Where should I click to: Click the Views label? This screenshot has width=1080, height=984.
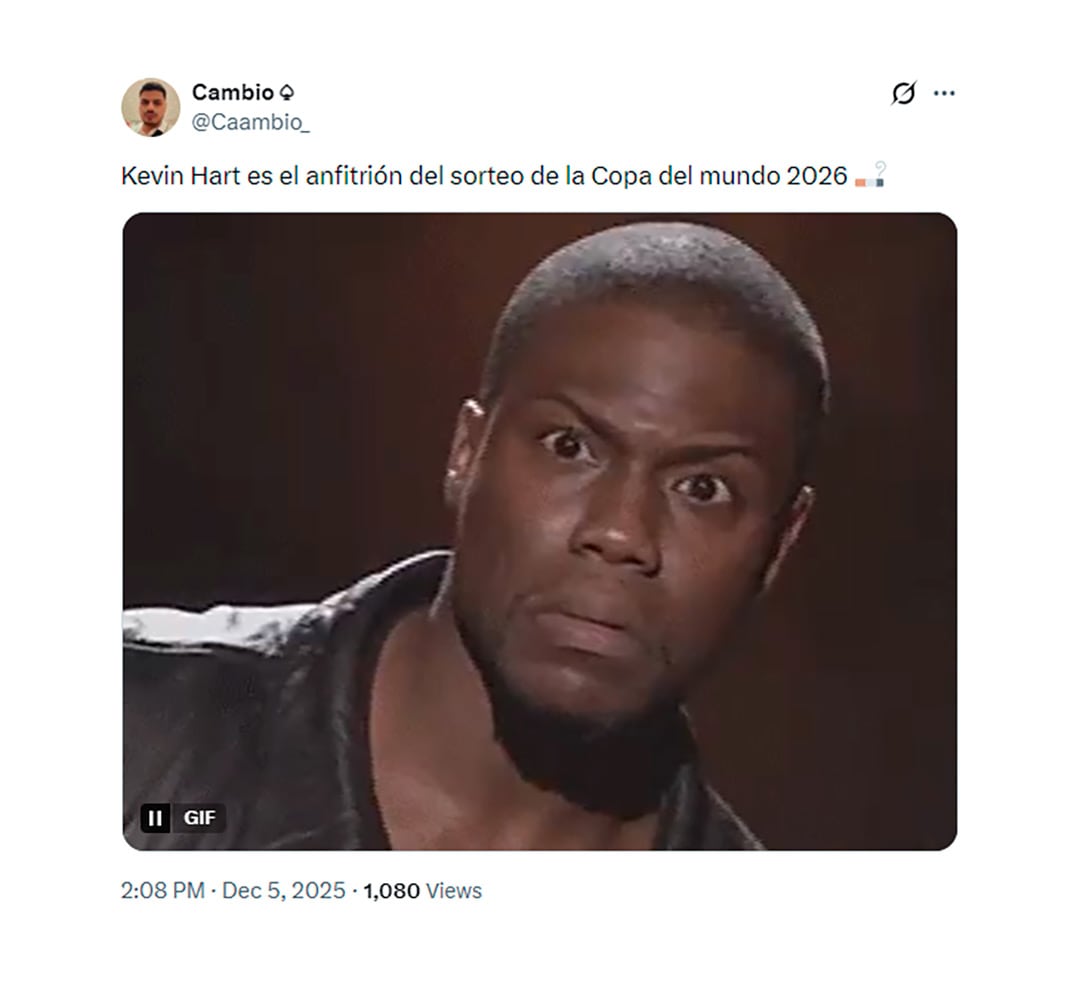pos(454,891)
